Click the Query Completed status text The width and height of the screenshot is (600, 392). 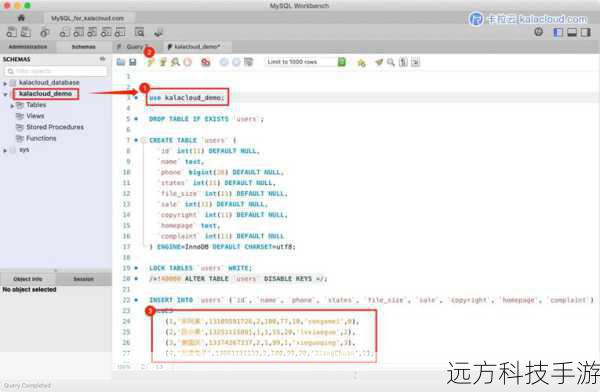[x=27, y=385]
